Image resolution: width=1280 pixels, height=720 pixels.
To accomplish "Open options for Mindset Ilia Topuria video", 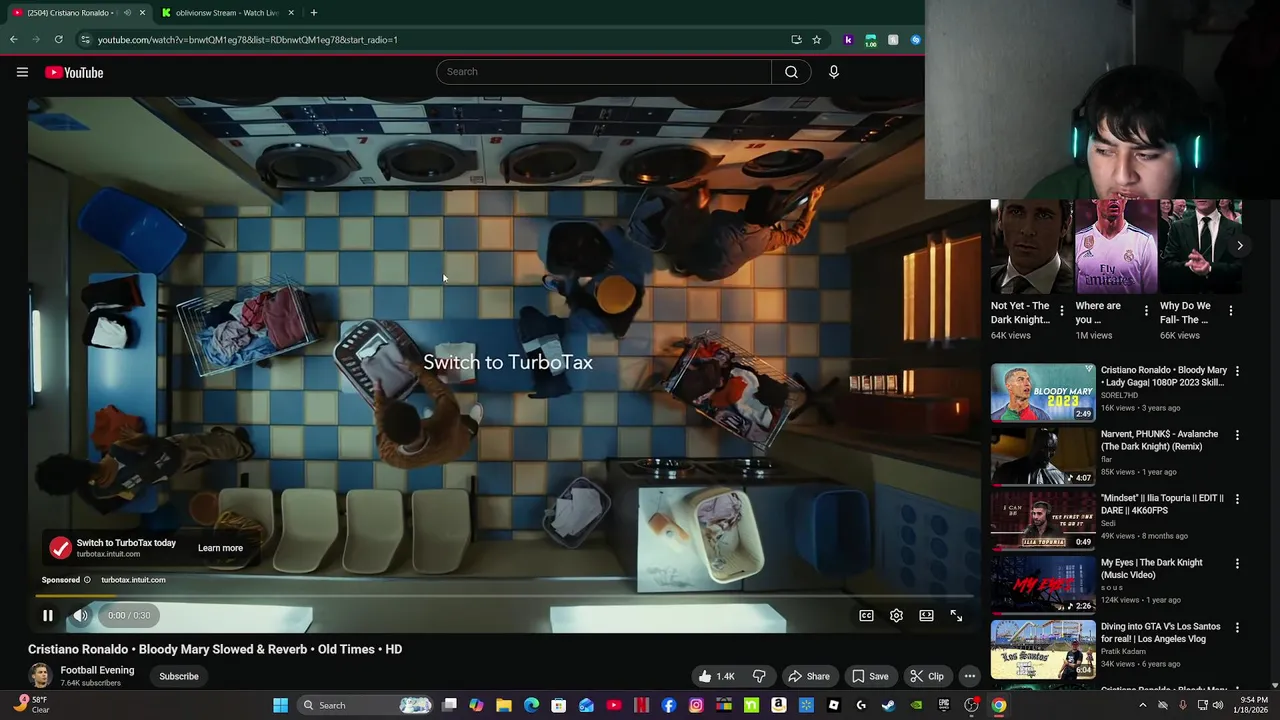I will 1237,499.
